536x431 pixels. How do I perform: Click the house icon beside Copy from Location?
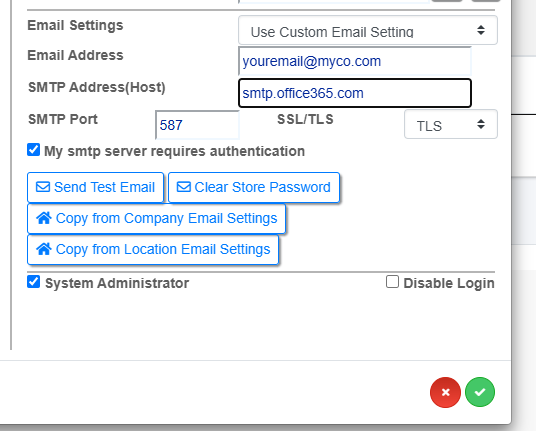click(44, 249)
